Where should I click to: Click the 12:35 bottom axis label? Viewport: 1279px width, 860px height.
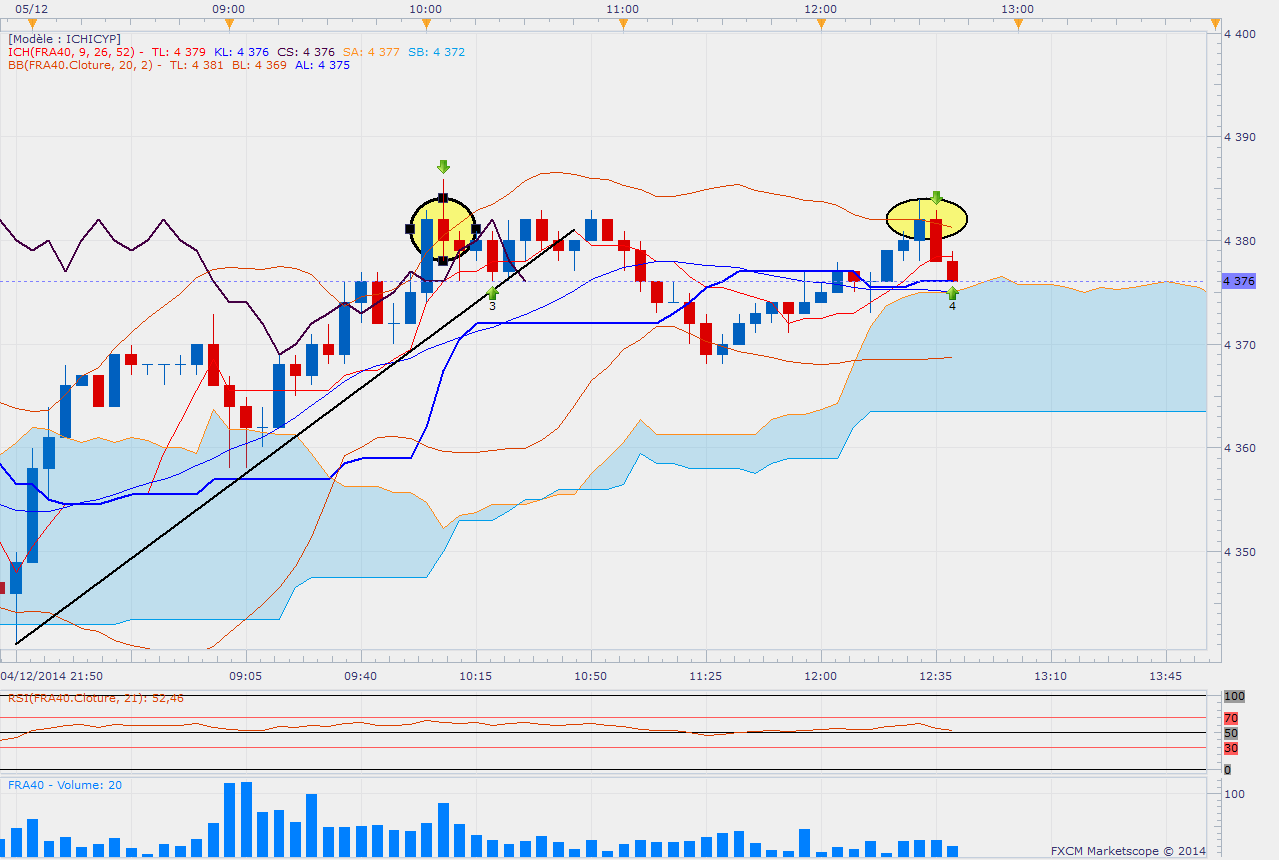(936, 676)
